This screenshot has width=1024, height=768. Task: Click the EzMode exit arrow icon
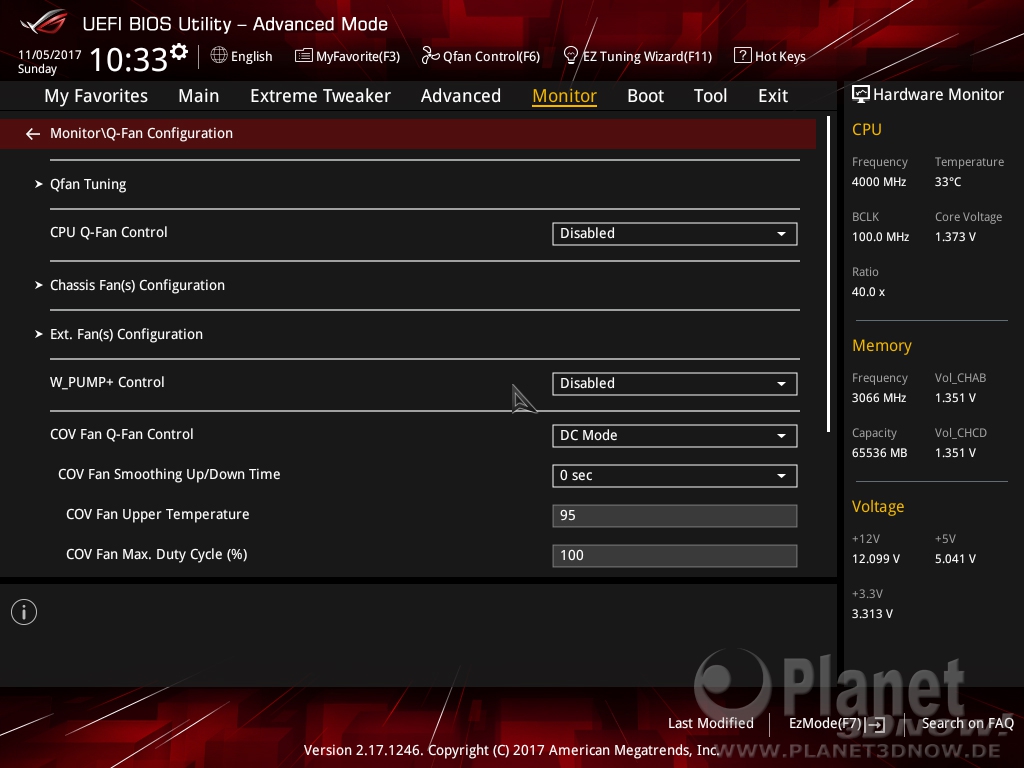pyautogui.click(x=875, y=724)
